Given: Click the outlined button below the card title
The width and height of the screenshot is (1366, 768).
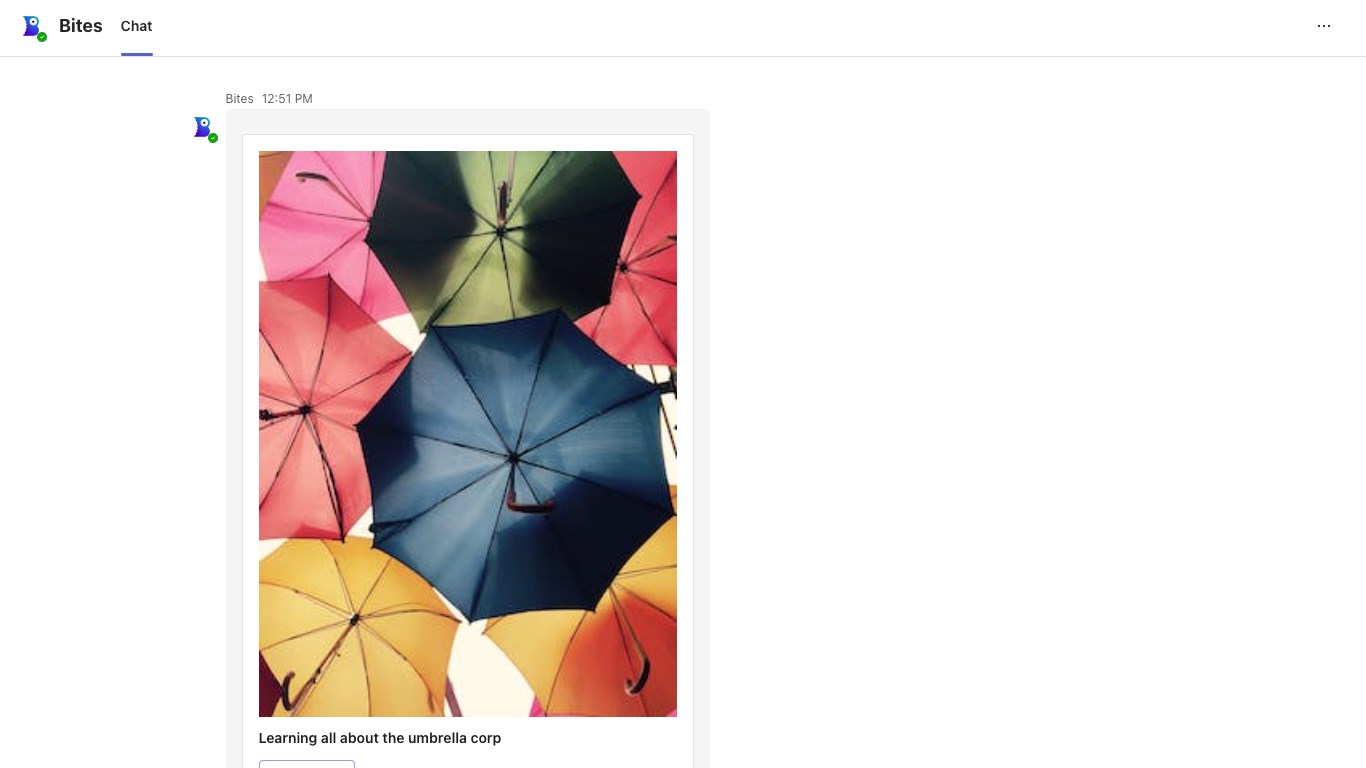Looking at the screenshot, I should [307, 764].
